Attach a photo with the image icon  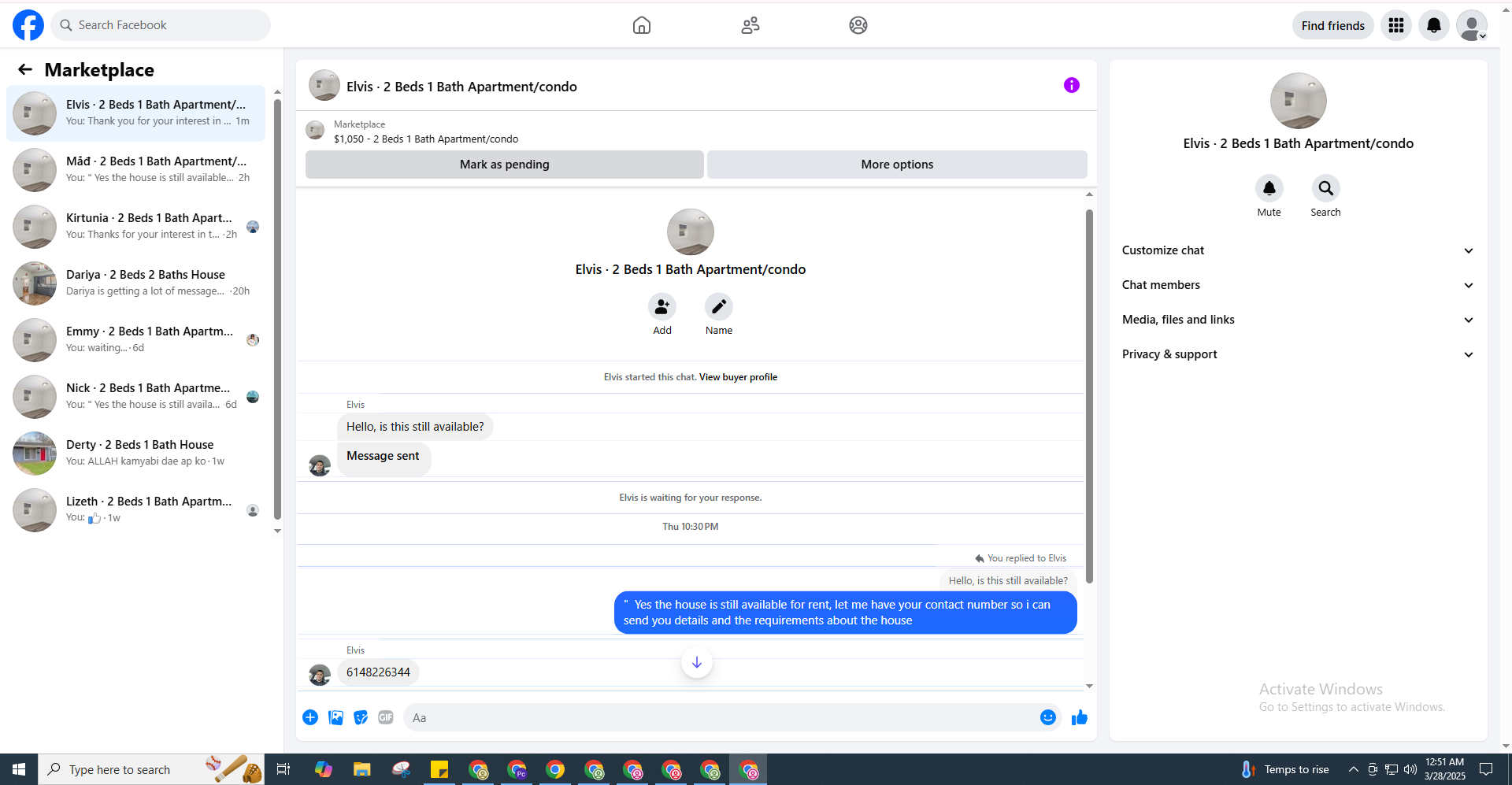(336, 717)
